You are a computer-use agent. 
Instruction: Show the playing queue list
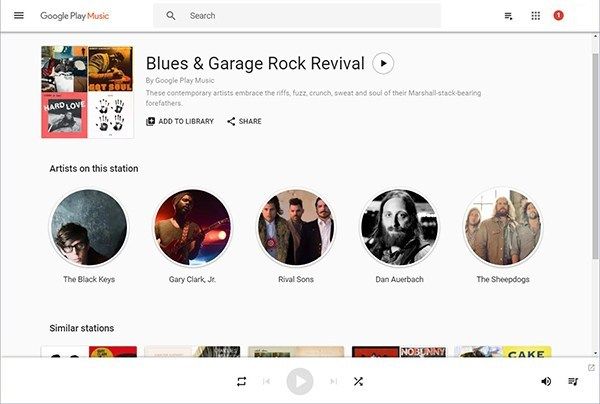tap(573, 381)
